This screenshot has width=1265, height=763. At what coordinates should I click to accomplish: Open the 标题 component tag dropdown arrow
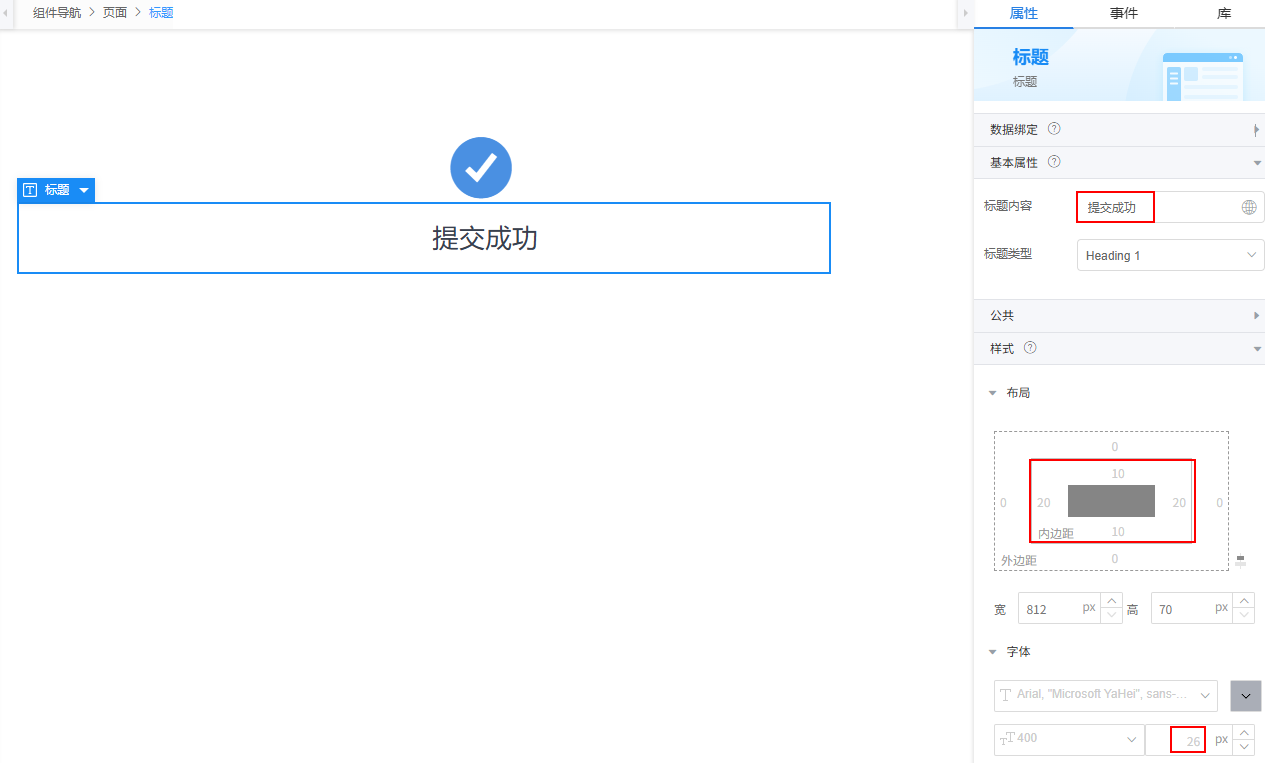pos(84,190)
